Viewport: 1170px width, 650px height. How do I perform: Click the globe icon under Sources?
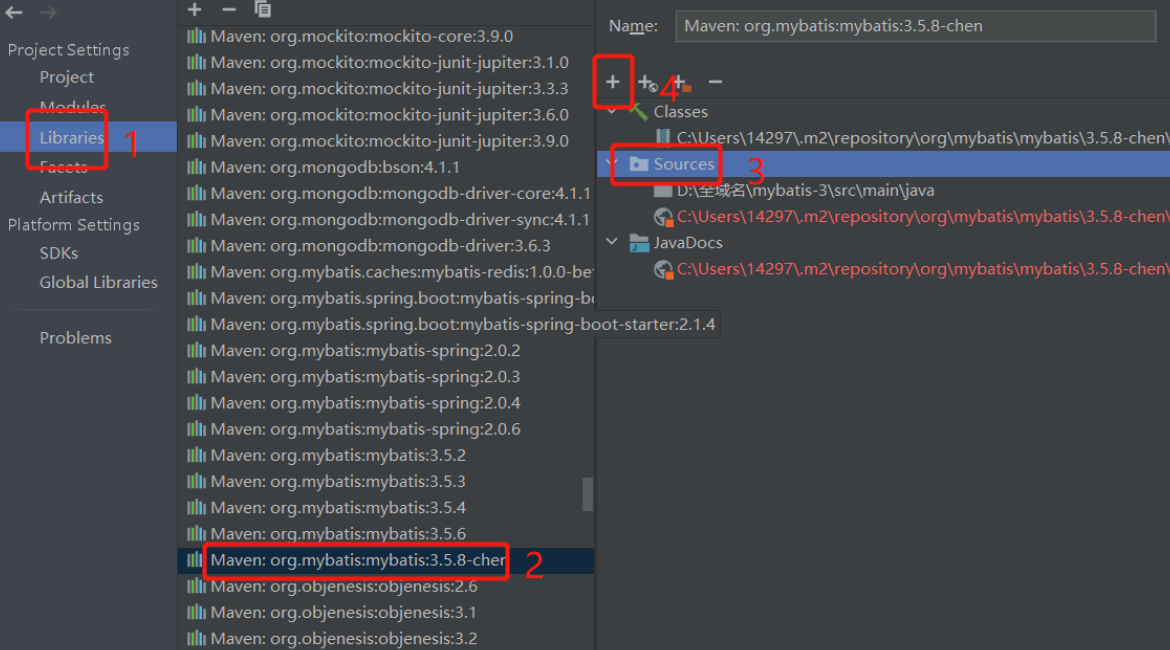pyautogui.click(x=663, y=216)
